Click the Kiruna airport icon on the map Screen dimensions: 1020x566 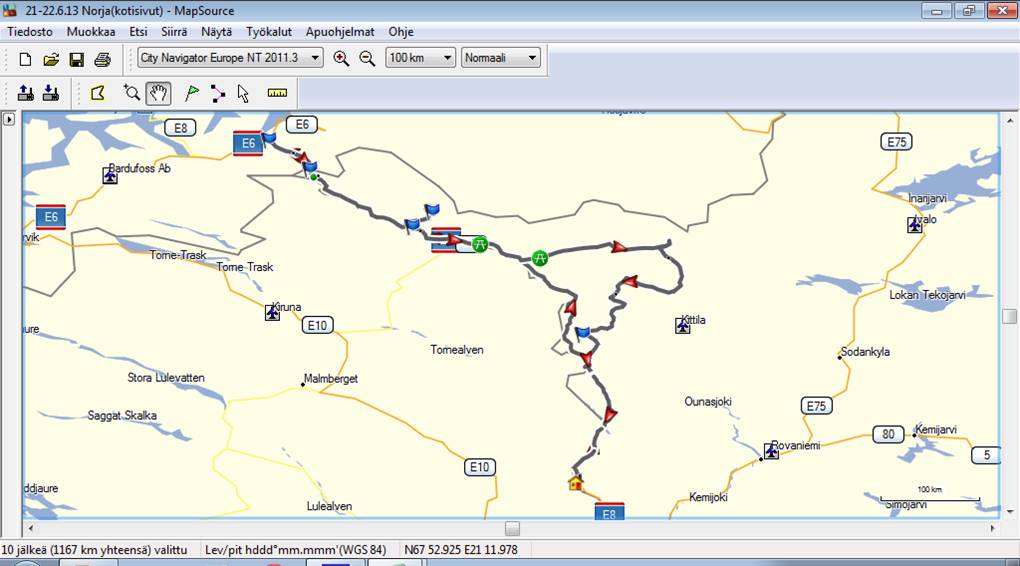coord(273,313)
